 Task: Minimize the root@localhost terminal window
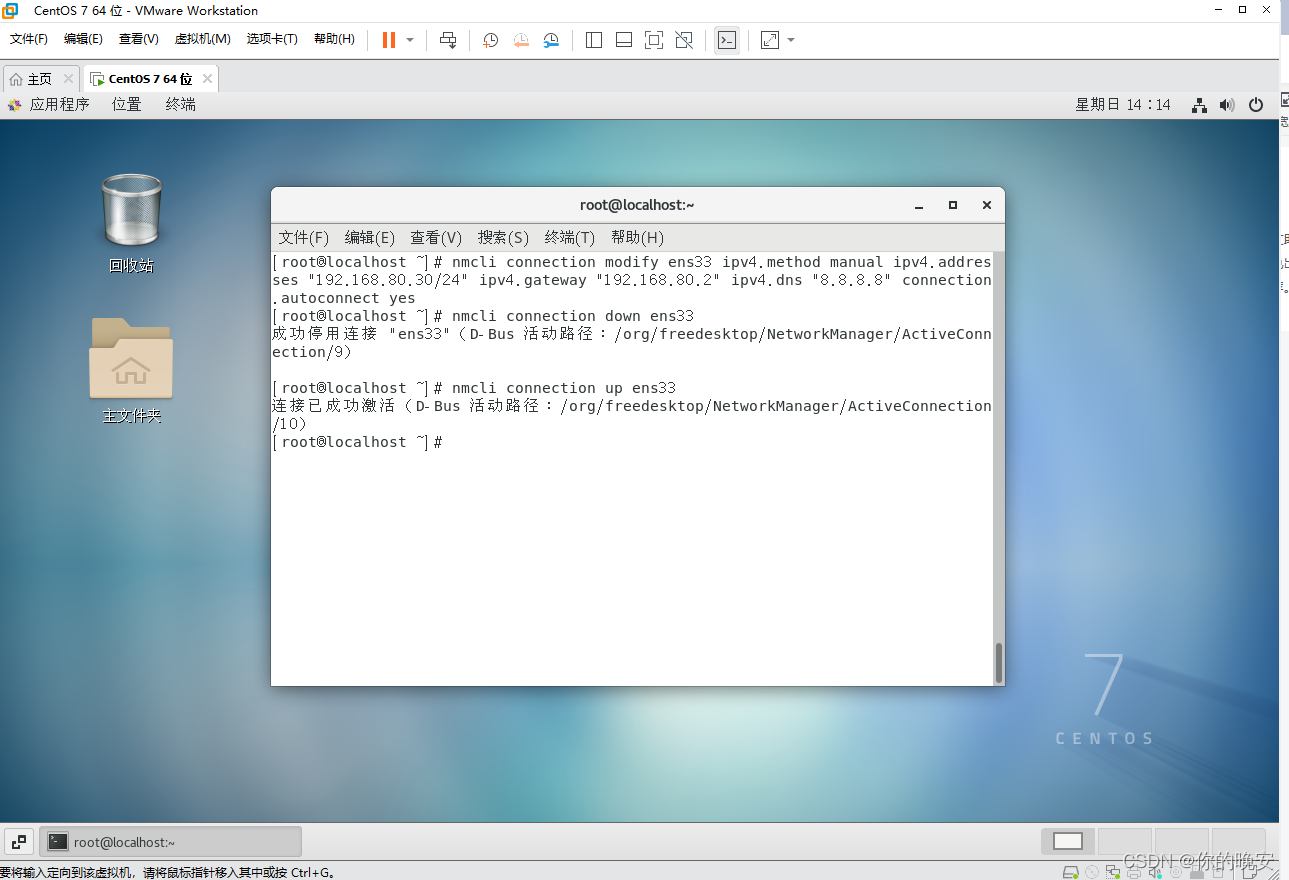click(x=919, y=205)
